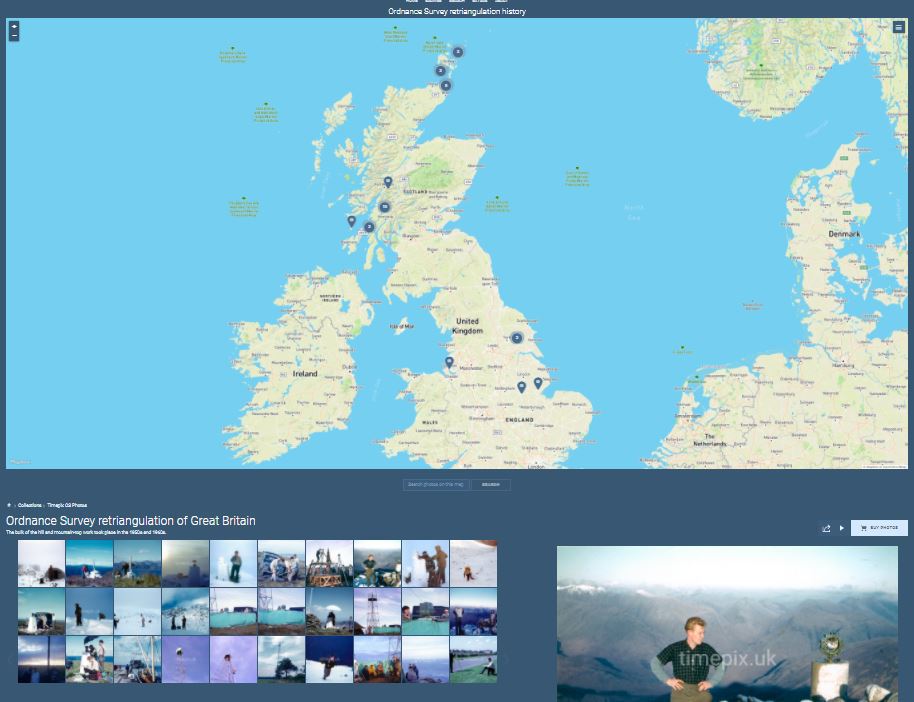
Task: Click the marker pin near Manchester
Action: 449,361
